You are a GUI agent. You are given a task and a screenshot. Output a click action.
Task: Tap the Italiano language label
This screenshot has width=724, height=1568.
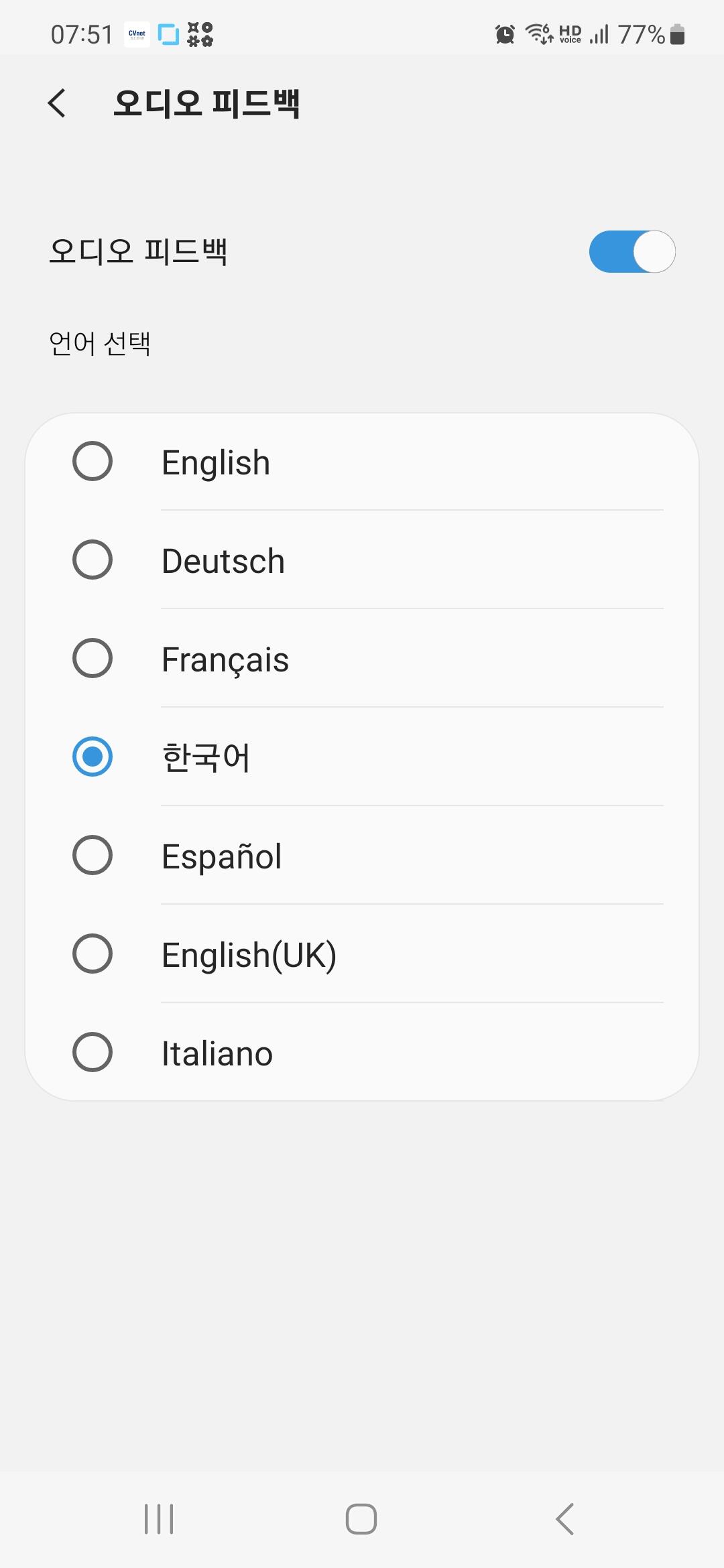(217, 1054)
